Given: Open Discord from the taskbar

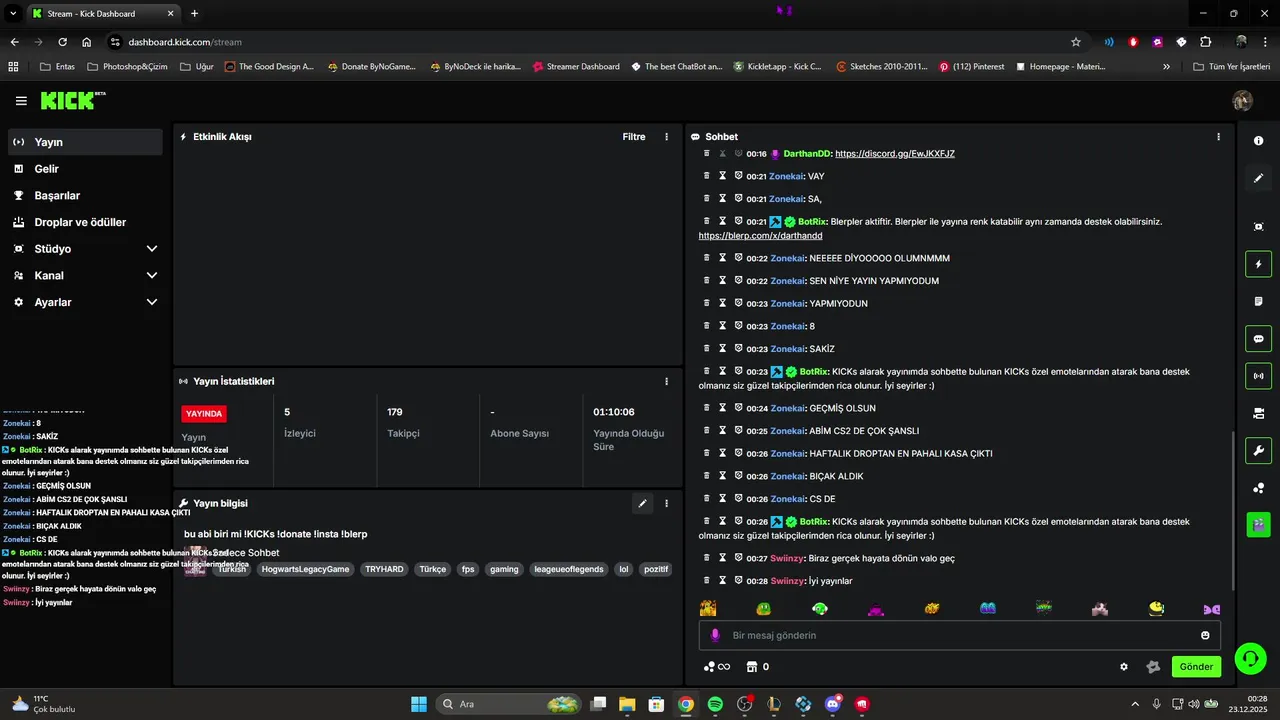Looking at the screenshot, I should pos(833,704).
